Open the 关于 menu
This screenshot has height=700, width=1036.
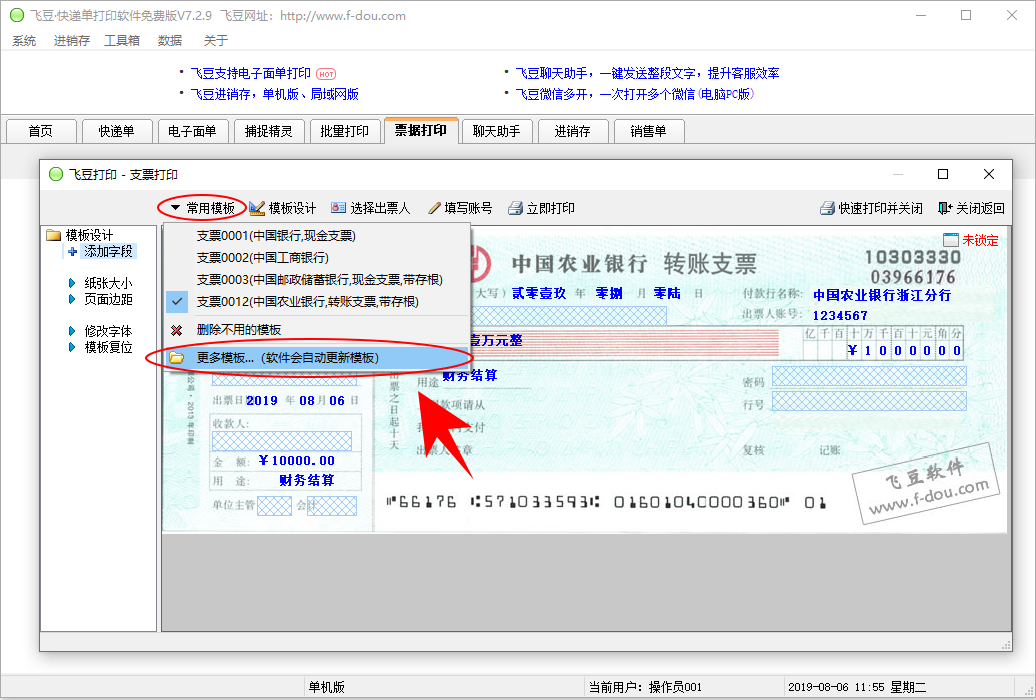[215, 41]
